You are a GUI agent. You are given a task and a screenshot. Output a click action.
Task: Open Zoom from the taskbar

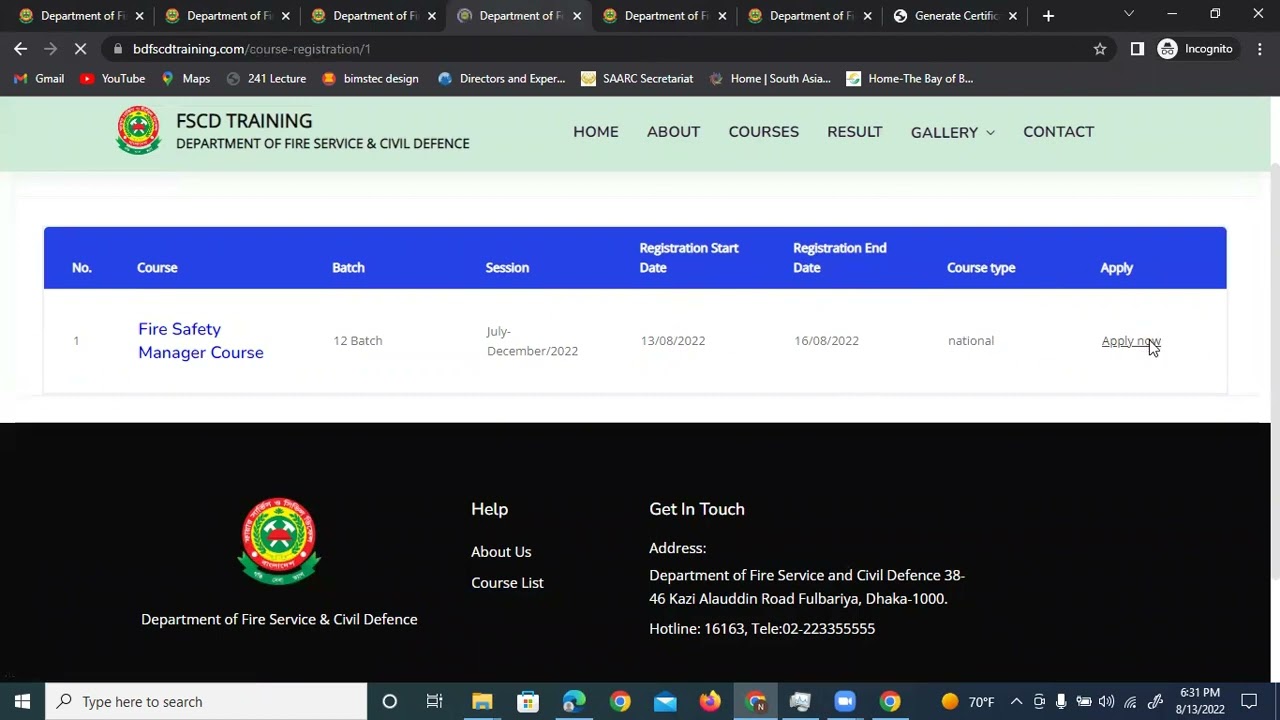(x=845, y=702)
